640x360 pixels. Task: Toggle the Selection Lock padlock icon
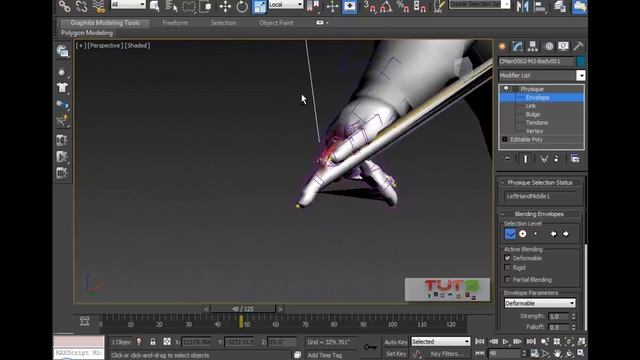pyautogui.click(x=153, y=342)
